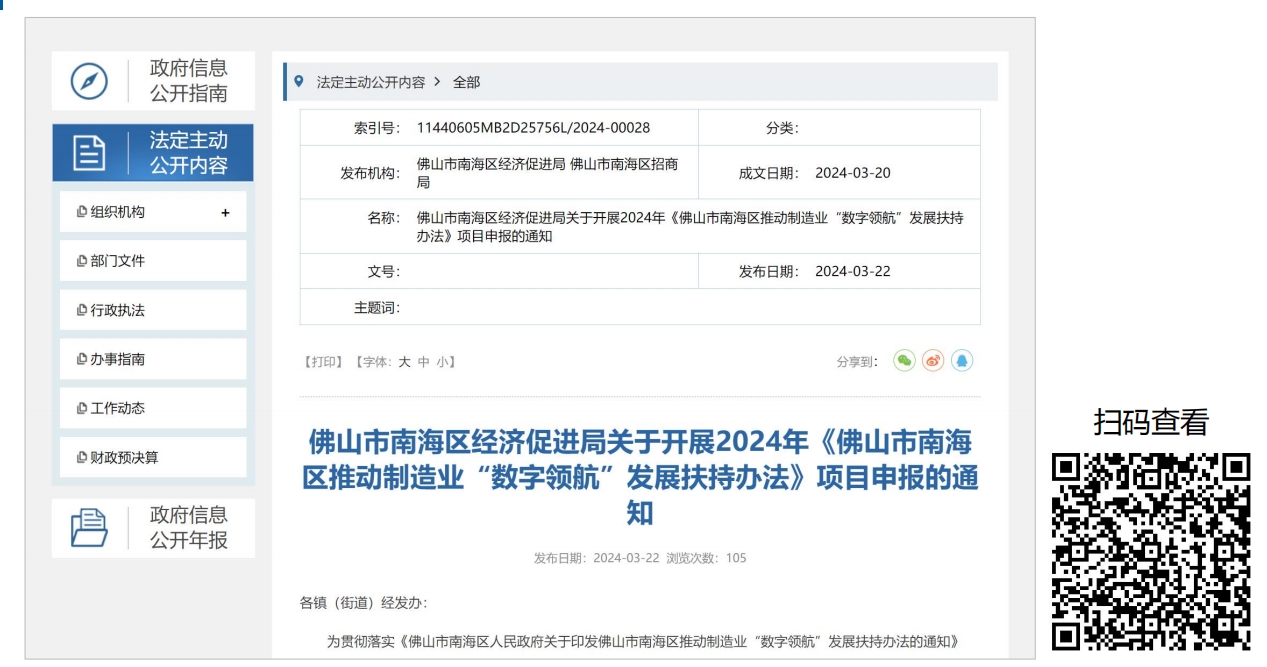Open the 财政预决算 sidebar item
Viewport: 1267px width, 667px height.
click(x=124, y=457)
